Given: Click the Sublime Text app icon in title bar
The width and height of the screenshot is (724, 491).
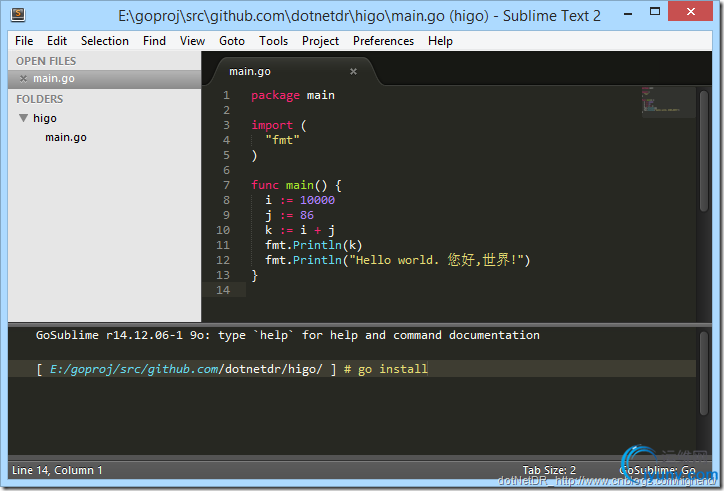Looking at the screenshot, I should pyautogui.click(x=18, y=14).
